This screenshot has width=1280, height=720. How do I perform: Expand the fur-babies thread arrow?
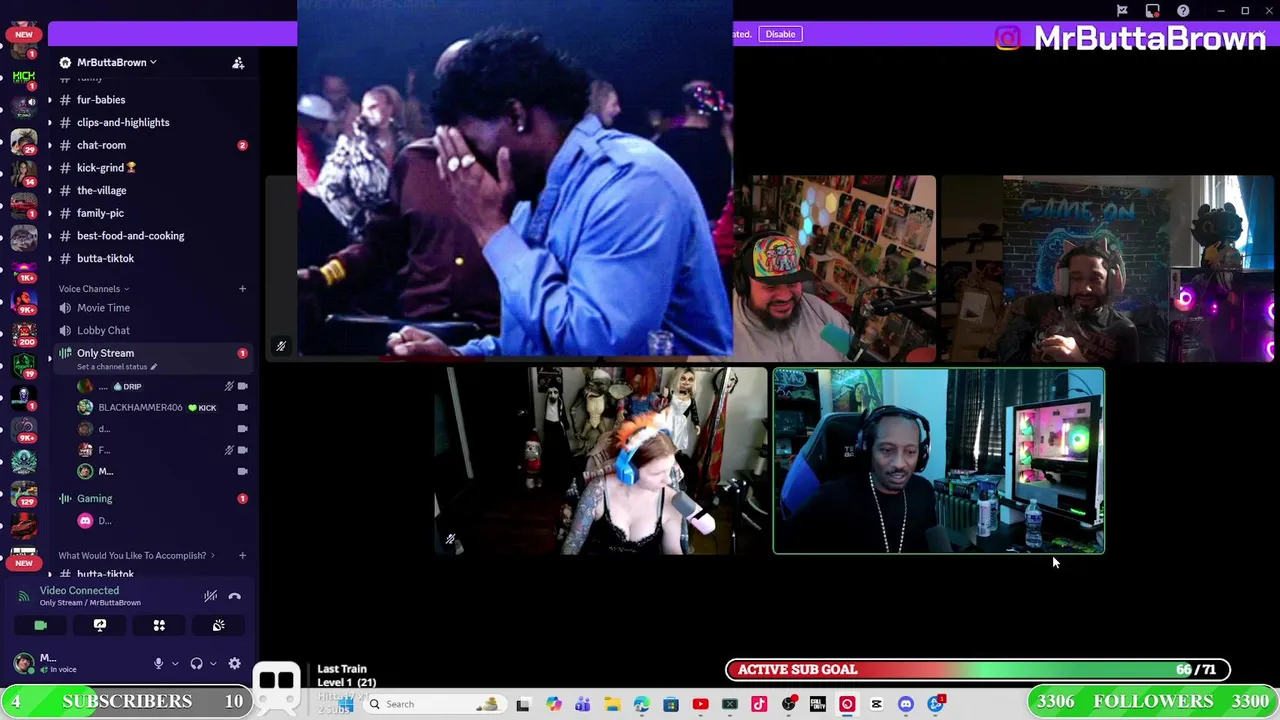(x=50, y=100)
